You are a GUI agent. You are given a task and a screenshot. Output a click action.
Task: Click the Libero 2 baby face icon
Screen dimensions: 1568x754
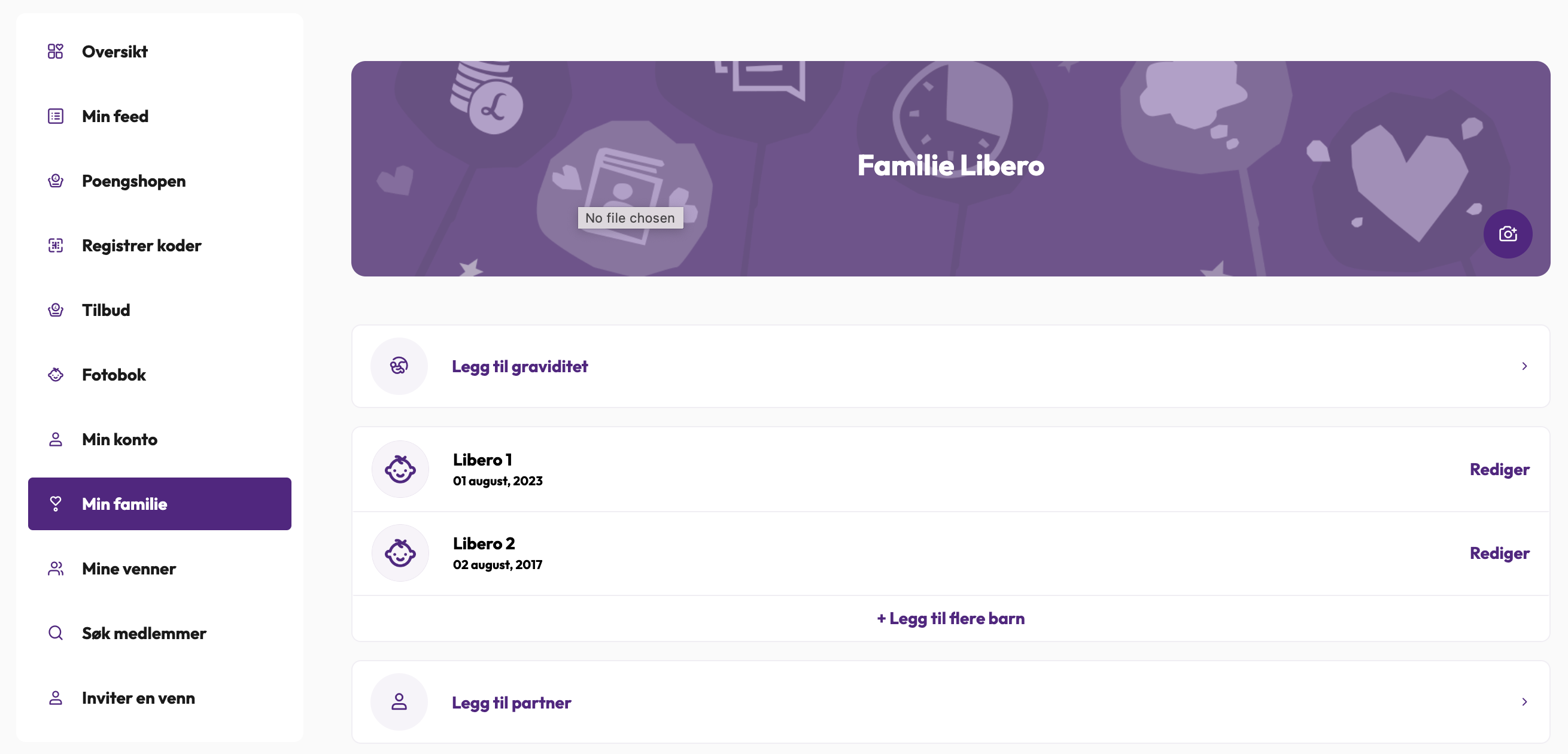[400, 552]
